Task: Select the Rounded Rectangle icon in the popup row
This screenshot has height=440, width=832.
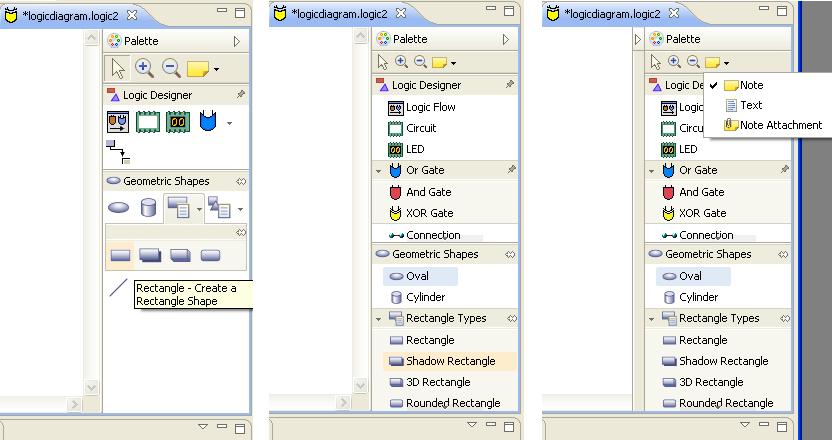Action: (211, 255)
